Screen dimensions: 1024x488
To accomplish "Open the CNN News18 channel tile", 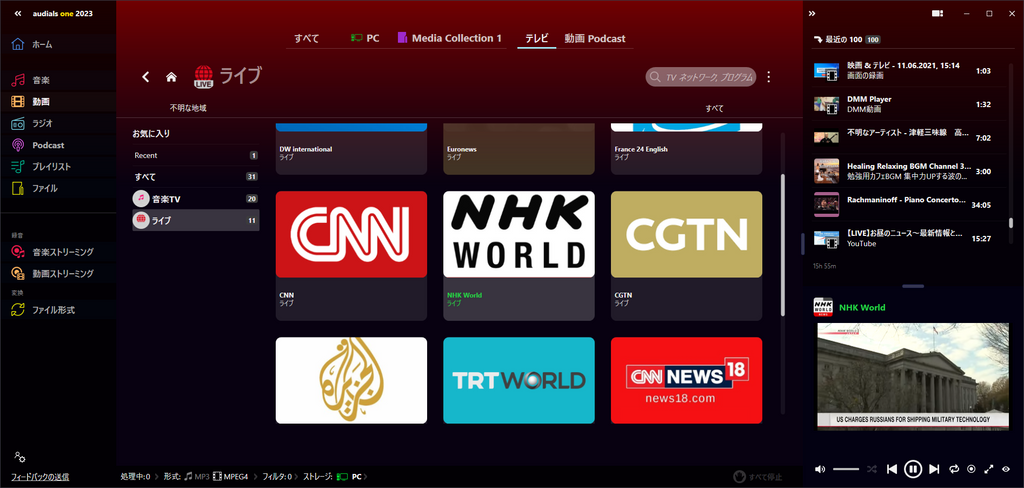I will tap(686, 380).
